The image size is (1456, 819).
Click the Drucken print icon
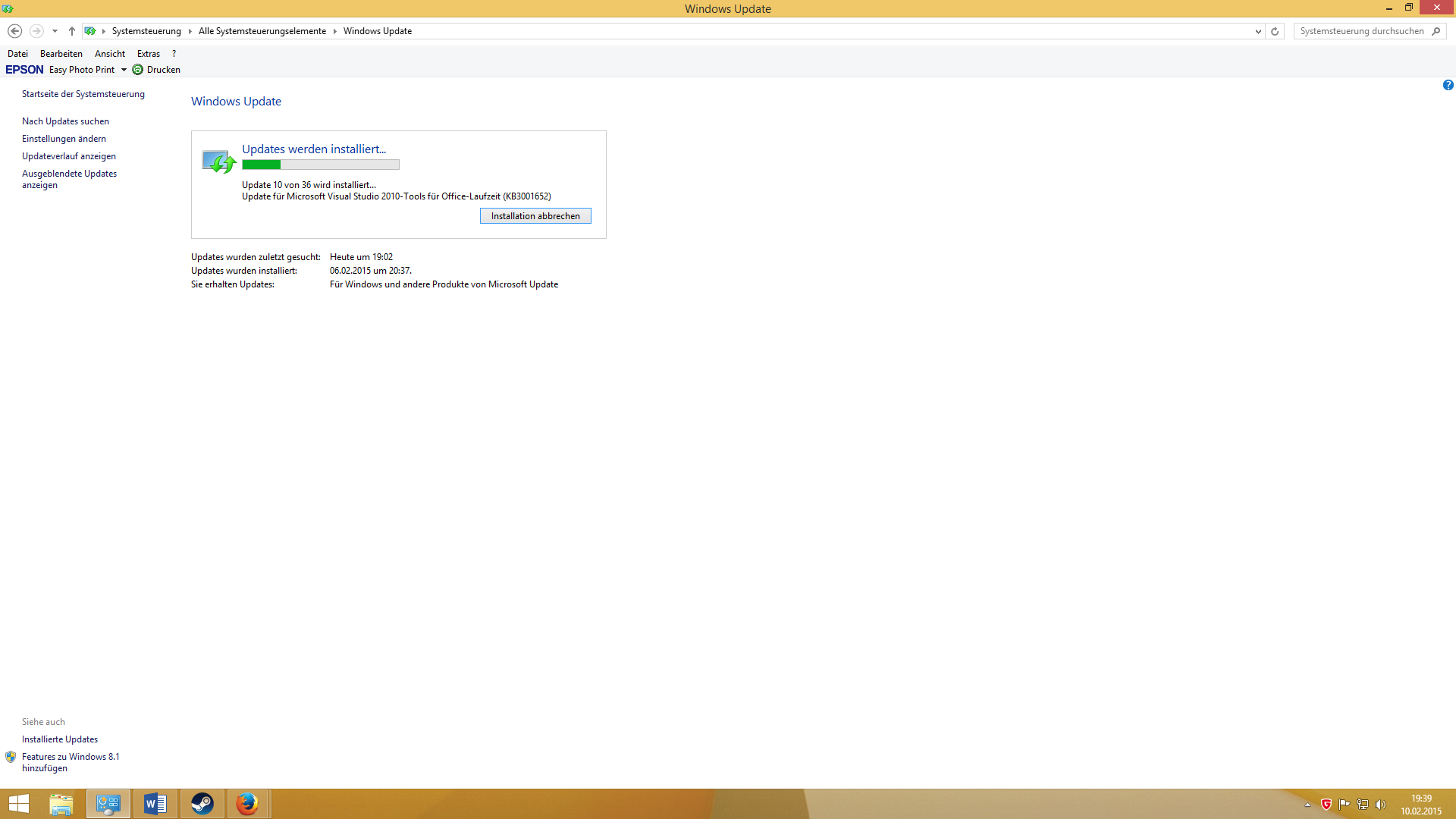pyautogui.click(x=138, y=70)
